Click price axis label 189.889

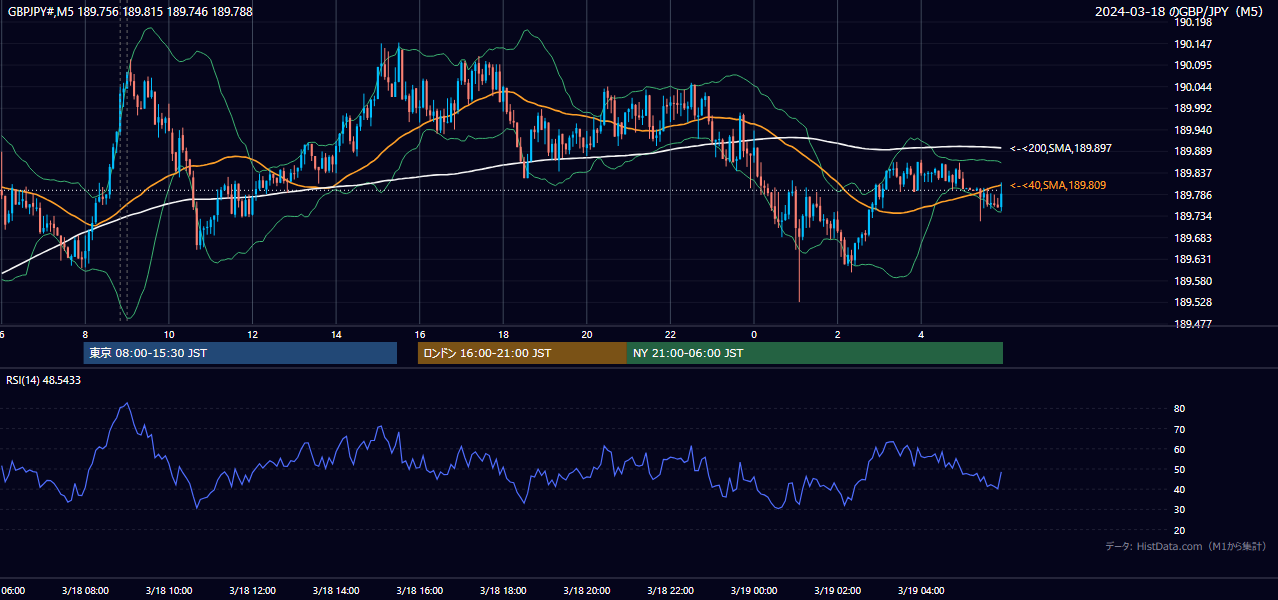point(1194,151)
